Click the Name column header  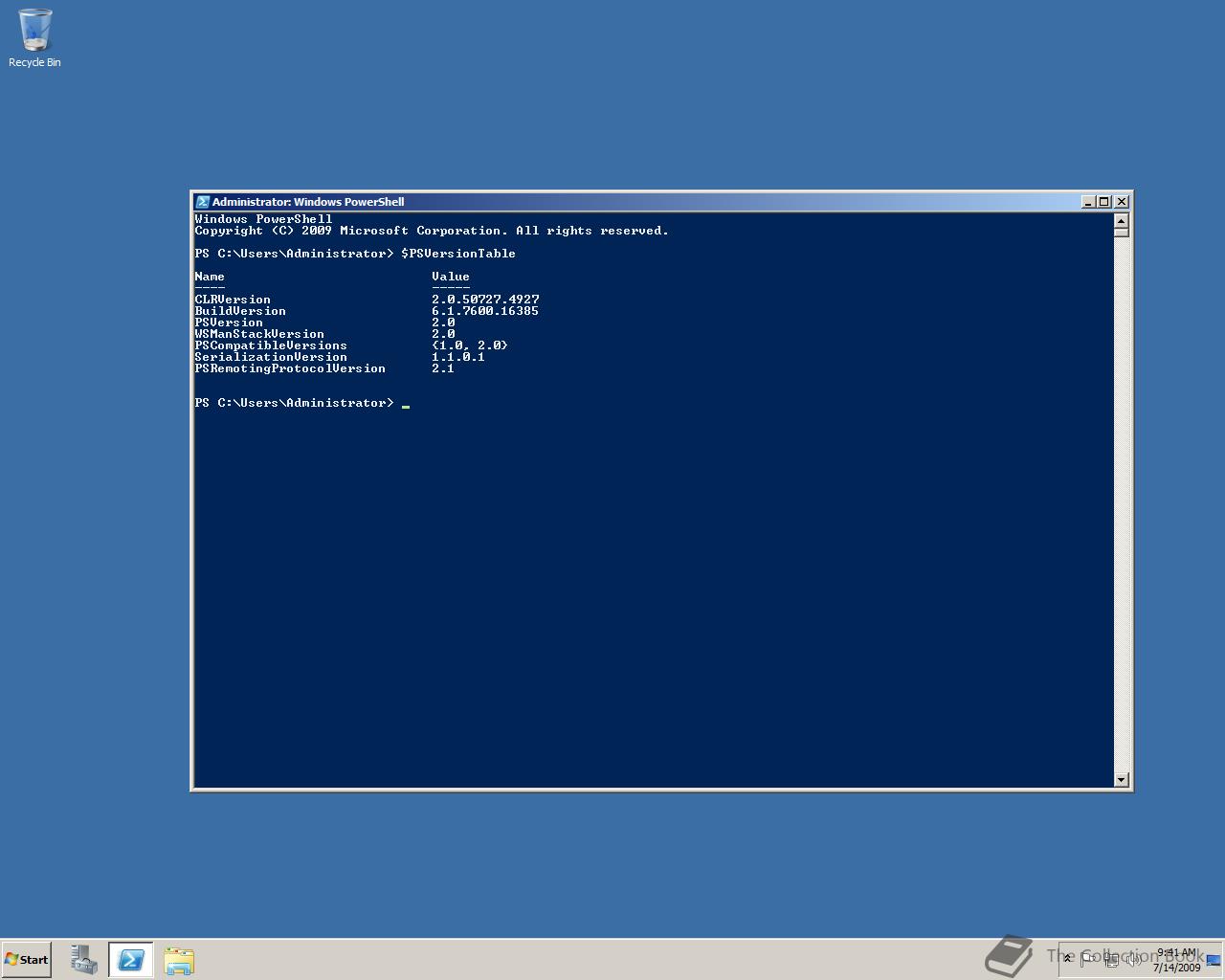point(210,277)
